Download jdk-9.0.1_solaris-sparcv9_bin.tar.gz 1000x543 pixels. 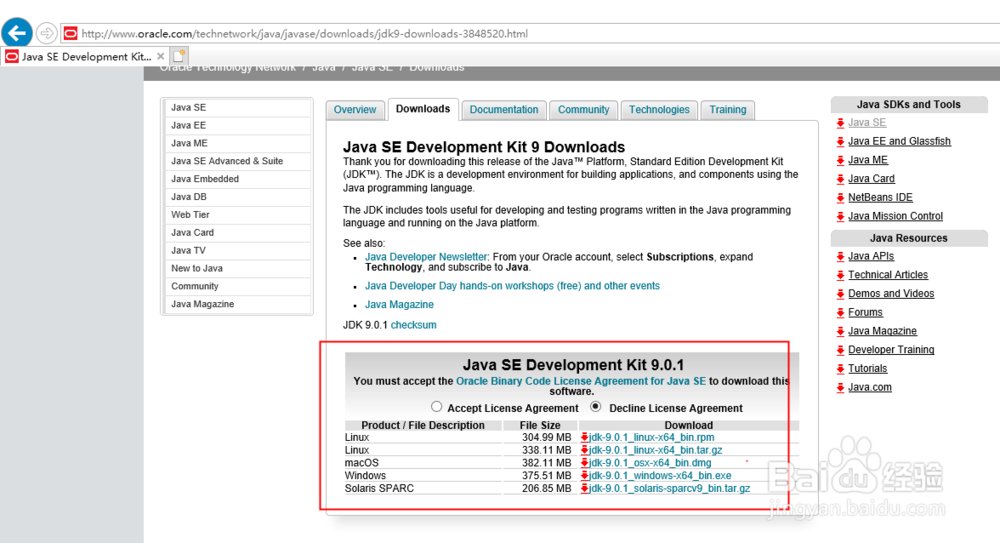(669, 488)
